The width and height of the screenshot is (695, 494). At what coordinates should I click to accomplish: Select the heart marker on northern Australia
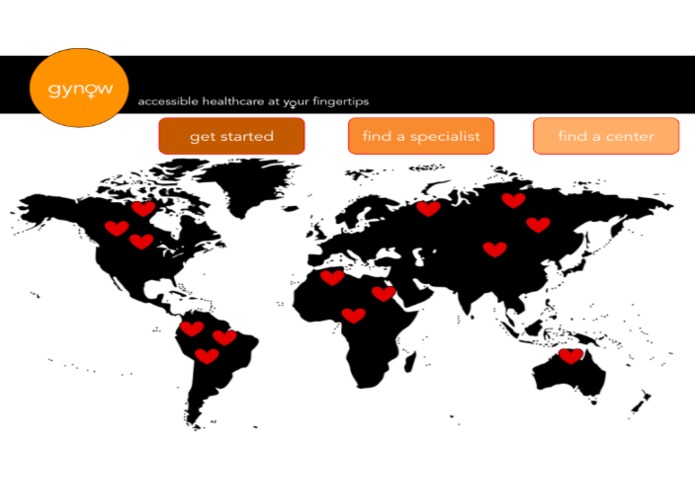click(x=571, y=356)
